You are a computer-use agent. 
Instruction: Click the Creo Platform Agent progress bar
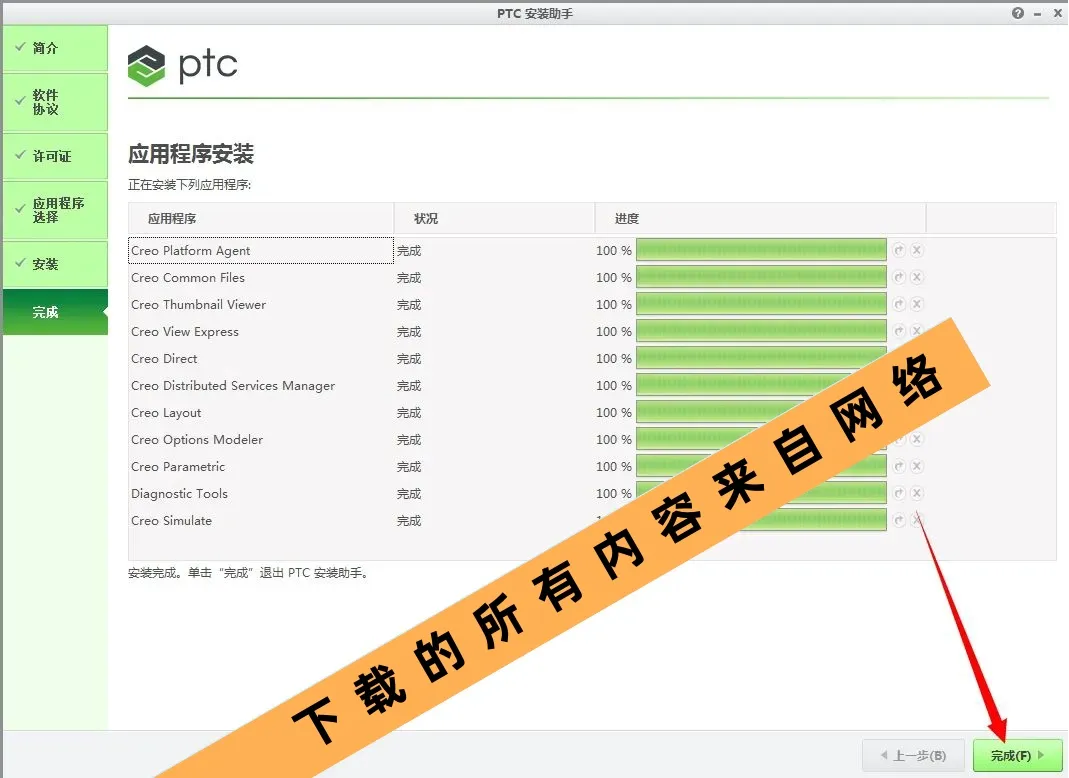pyautogui.click(x=761, y=250)
